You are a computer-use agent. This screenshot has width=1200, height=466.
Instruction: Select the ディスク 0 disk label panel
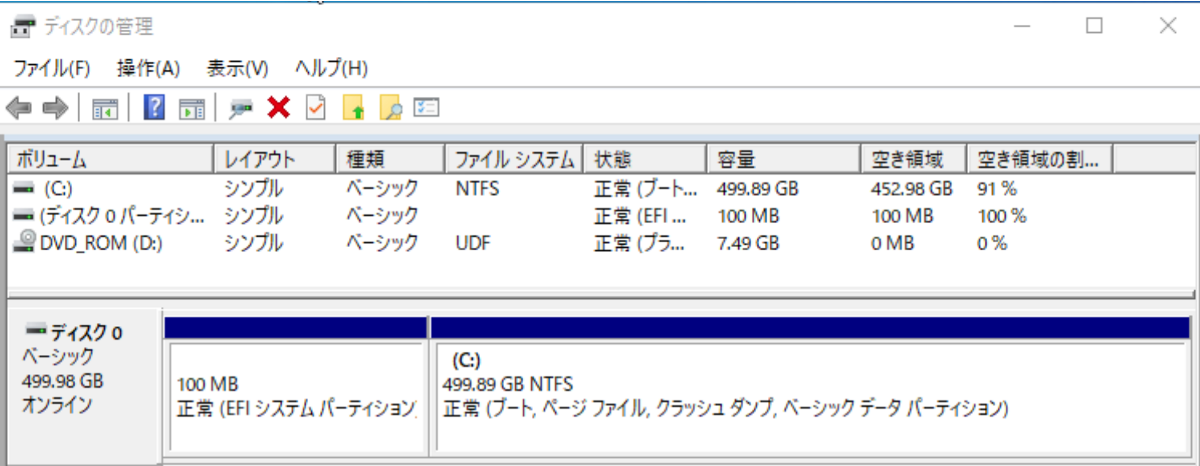(x=83, y=387)
